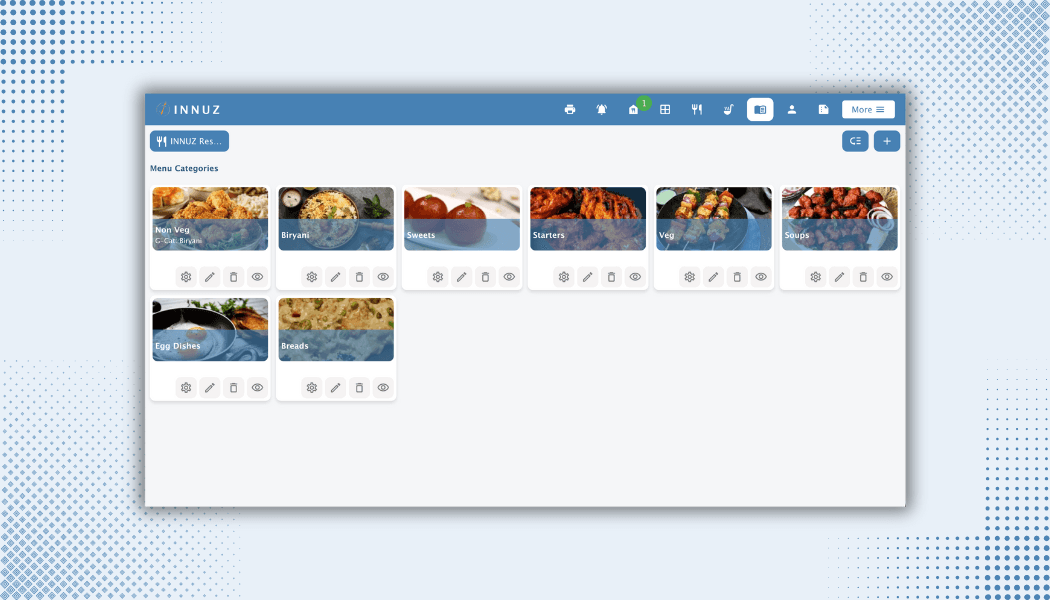Click the fork and knife navbar icon
The width and height of the screenshot is (1050, 600).
(x=697, y=110)
